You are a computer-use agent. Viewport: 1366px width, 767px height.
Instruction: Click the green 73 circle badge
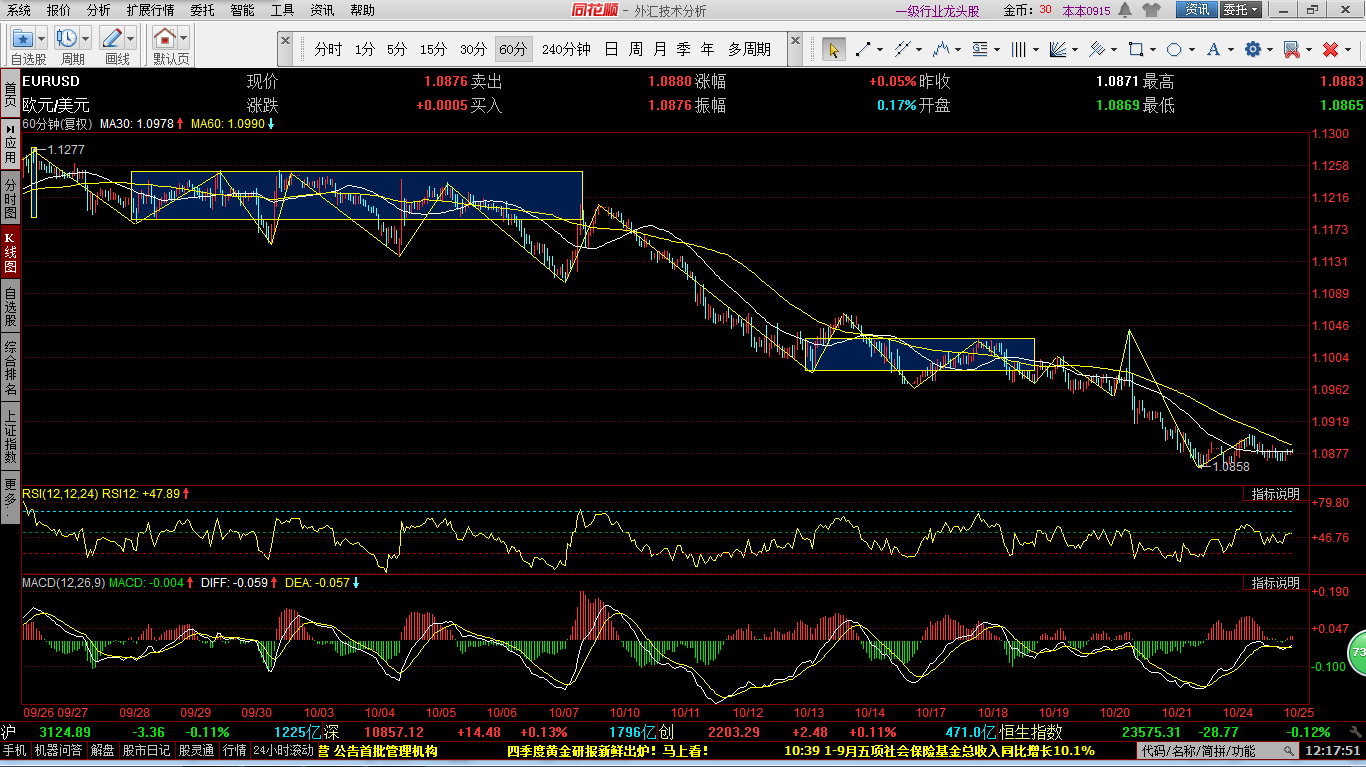click(1357, 652)
